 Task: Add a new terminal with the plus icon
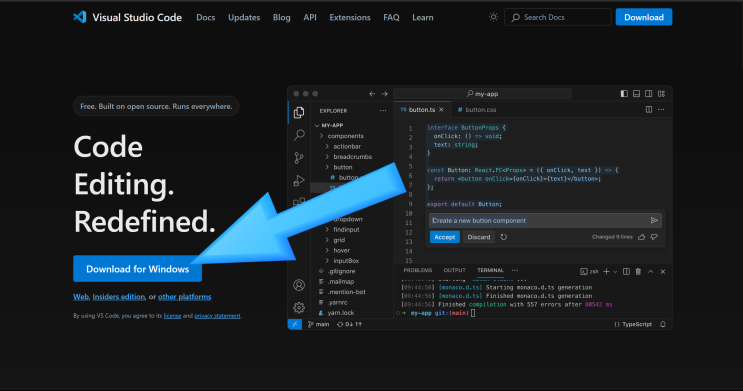tap(606, 272)
